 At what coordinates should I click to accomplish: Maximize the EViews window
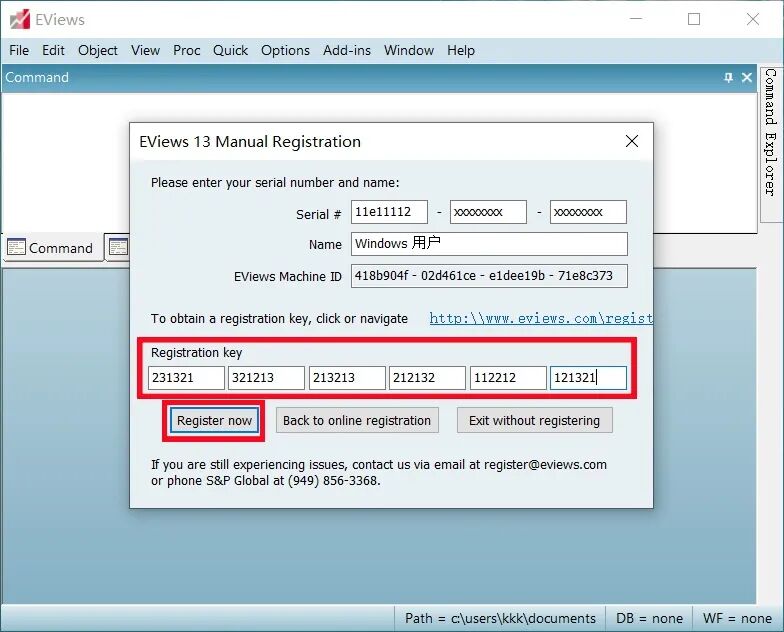(694, 19)
